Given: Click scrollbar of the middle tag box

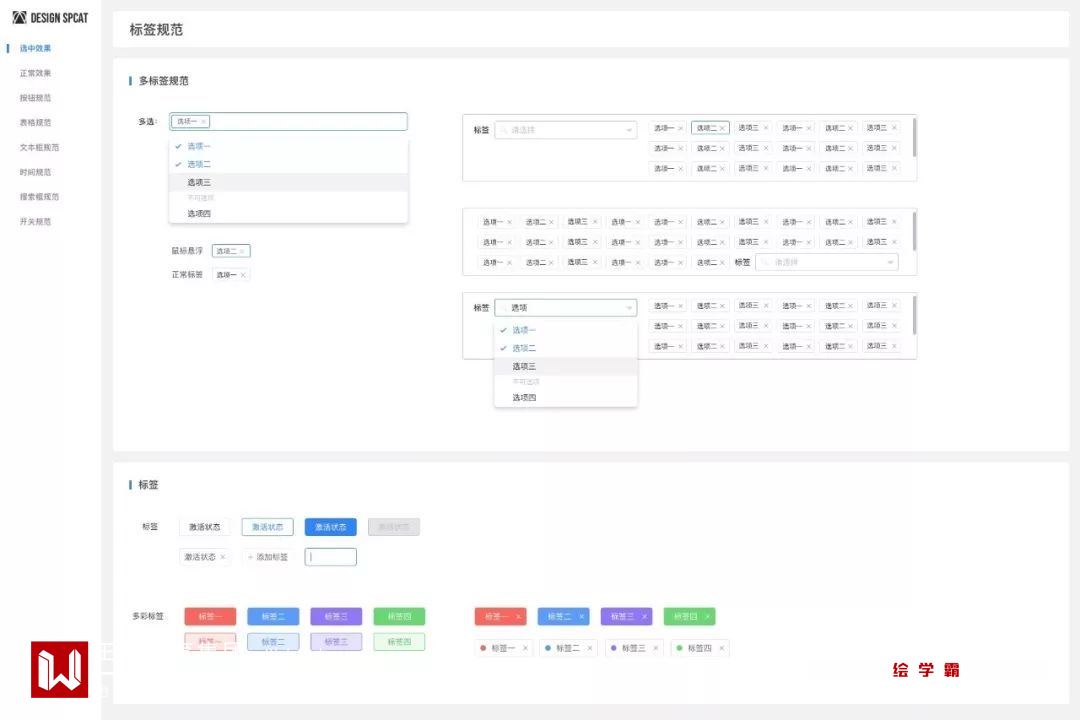Looking at the screenshot, I should (914, 232).
